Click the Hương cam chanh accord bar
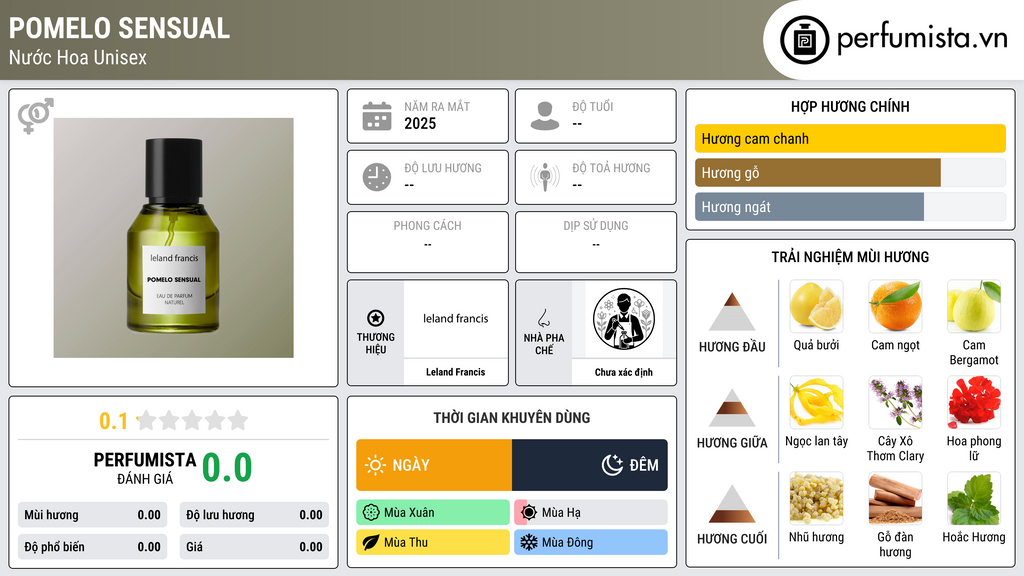The image size is (1024, 576). [850, 138]
